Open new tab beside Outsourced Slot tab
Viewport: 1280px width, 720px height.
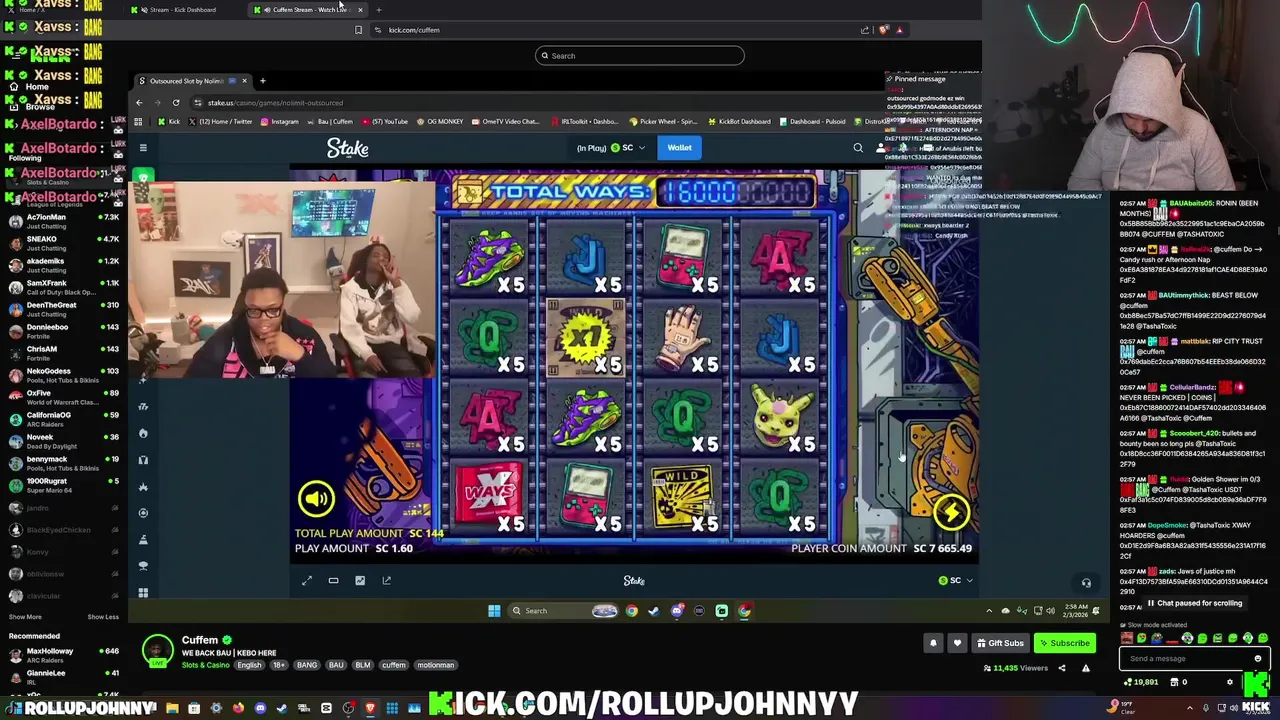tap(263, 81)
